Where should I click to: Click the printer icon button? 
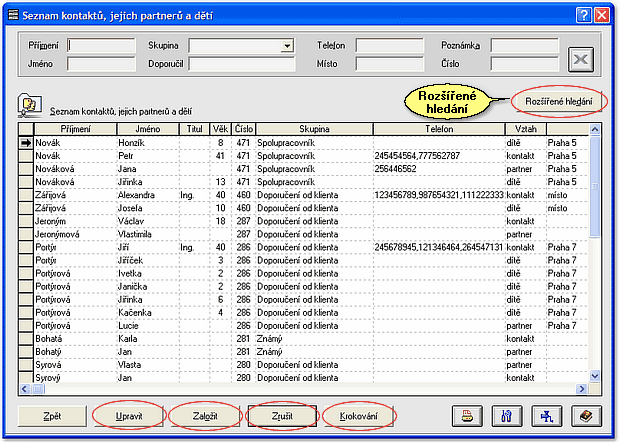[x=465, y=415]
